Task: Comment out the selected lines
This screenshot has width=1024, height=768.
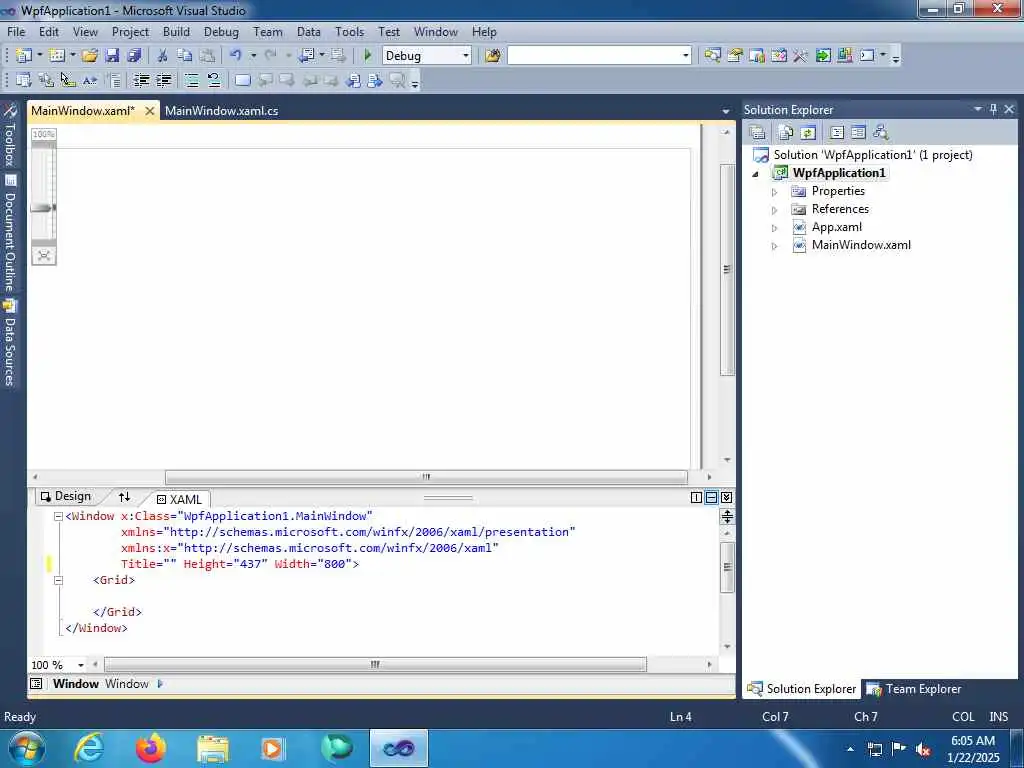Action: tap(192, 80)
